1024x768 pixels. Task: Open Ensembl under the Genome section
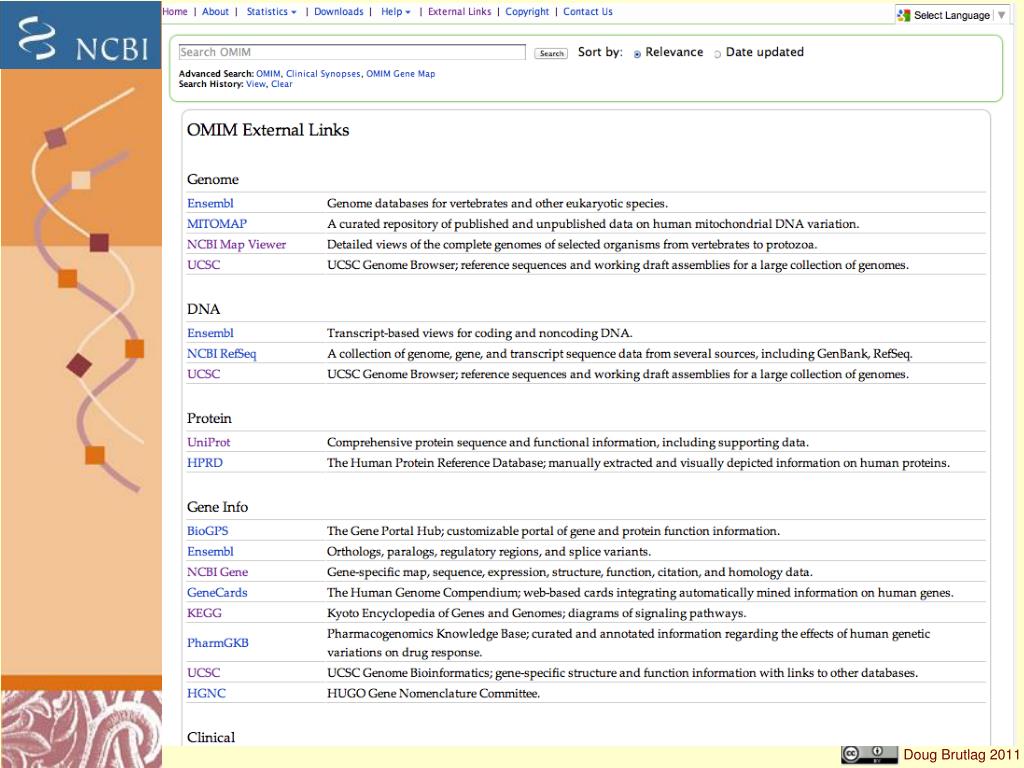click(210, 203)
